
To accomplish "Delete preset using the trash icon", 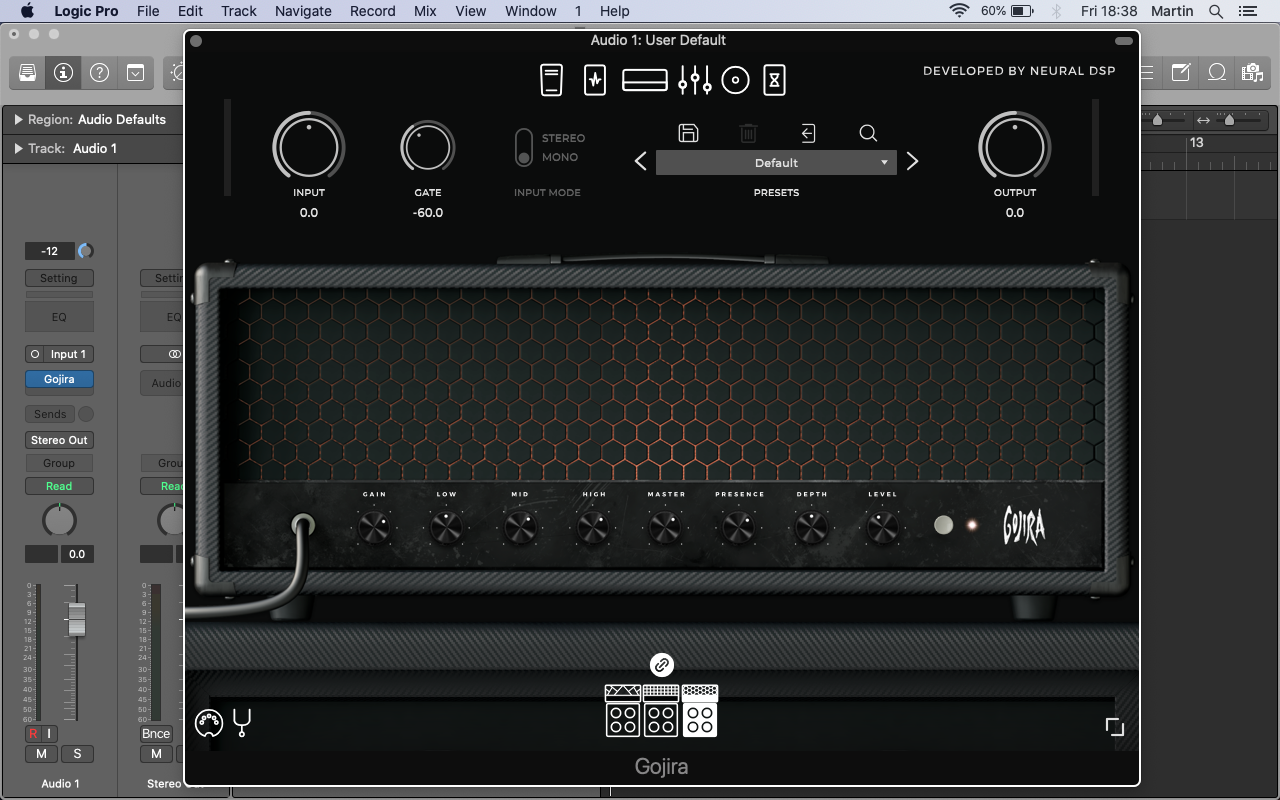I will (748, 133).
